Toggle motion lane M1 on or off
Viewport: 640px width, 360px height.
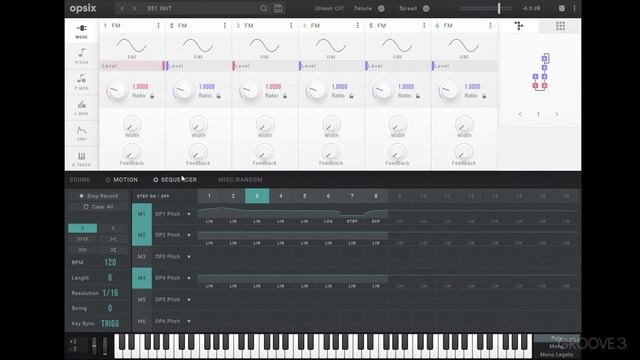[142, 214]
